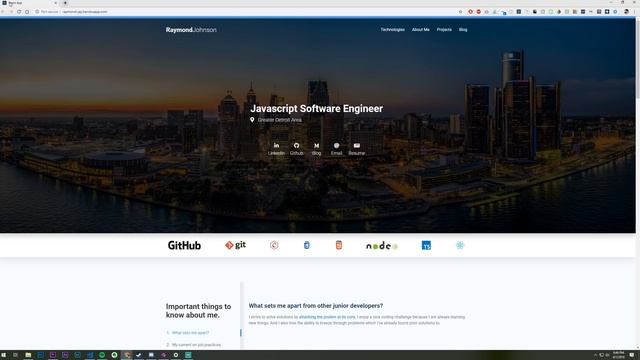Open the taskbar clock and date
640x360 pixels.
618,355
